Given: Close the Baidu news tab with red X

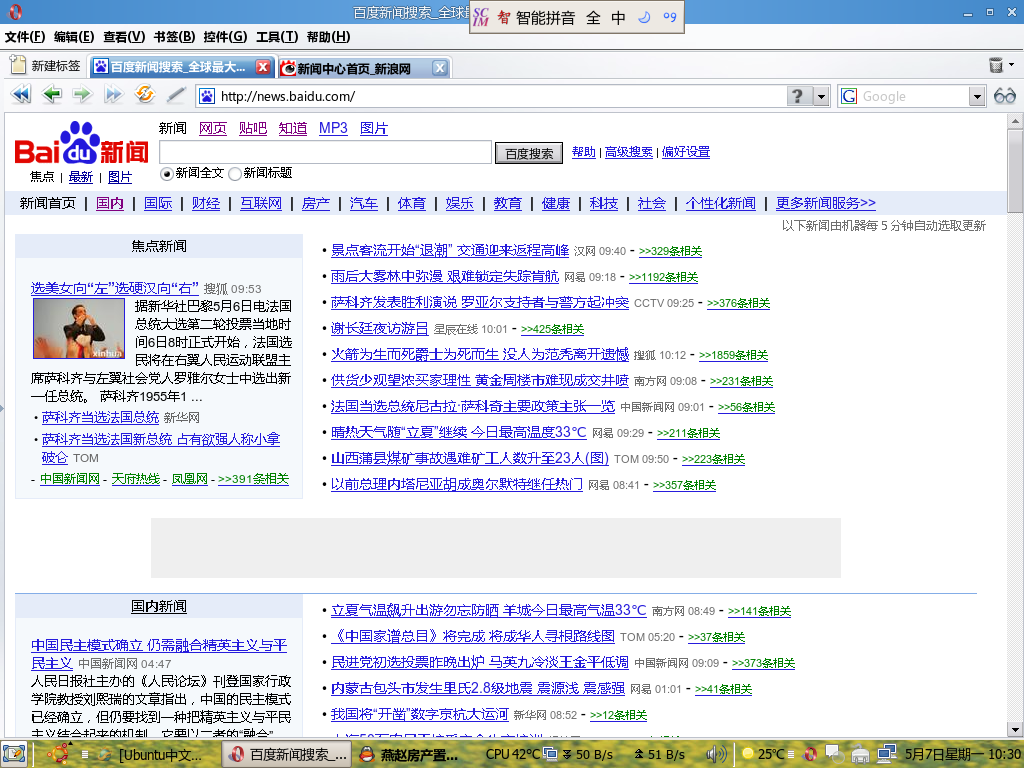Looking at the screenshot, I should point(263,67).
